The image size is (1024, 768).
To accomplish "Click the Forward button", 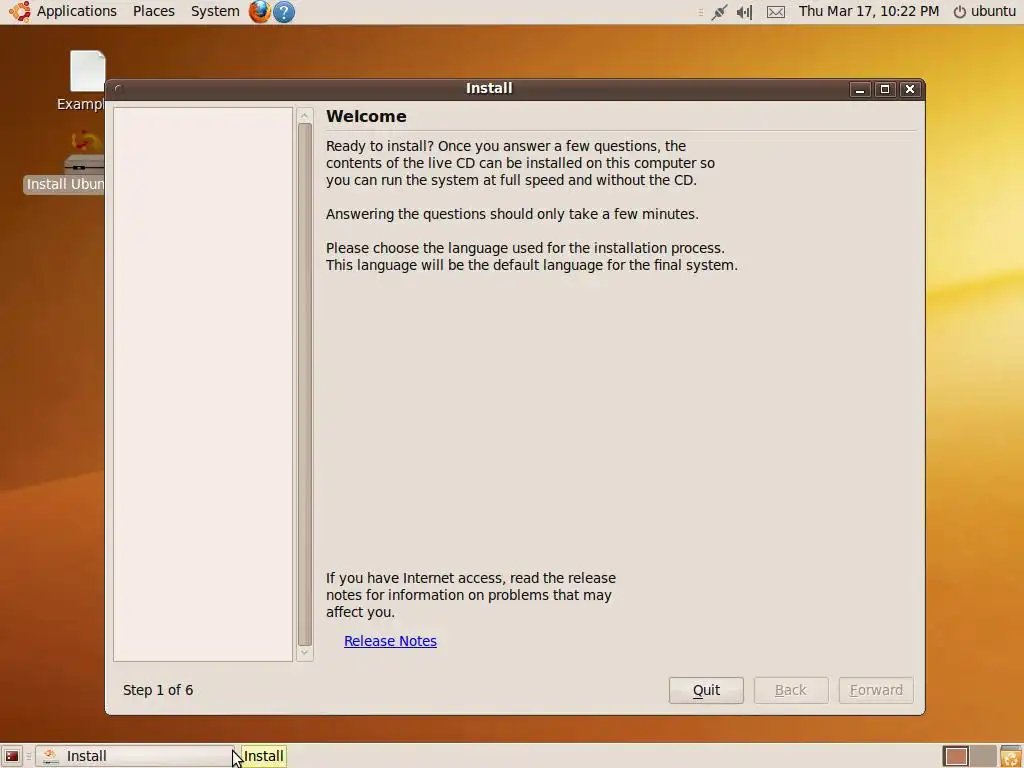I will click(876, 690).
